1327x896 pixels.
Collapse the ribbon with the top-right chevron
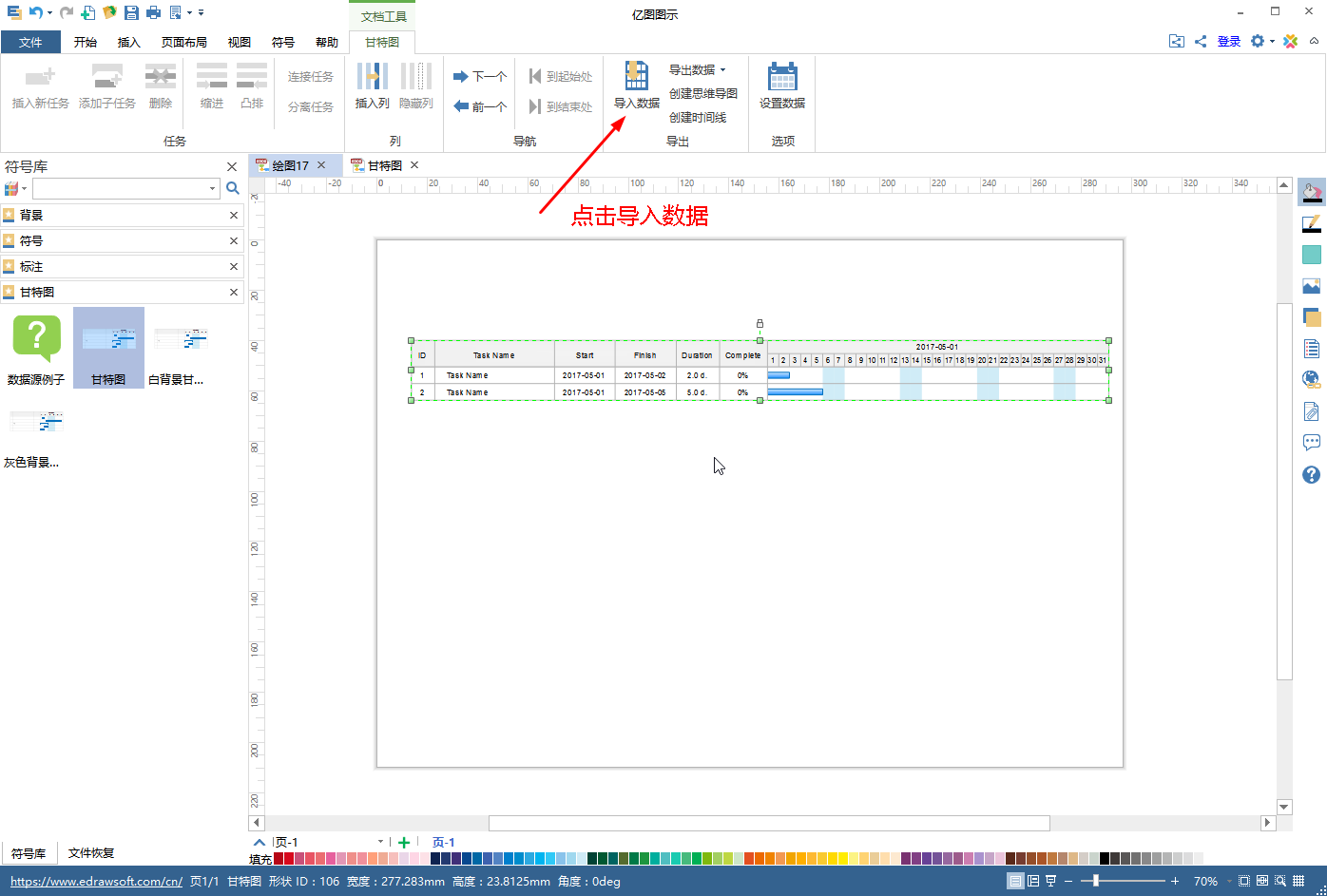pos(1315,41)
